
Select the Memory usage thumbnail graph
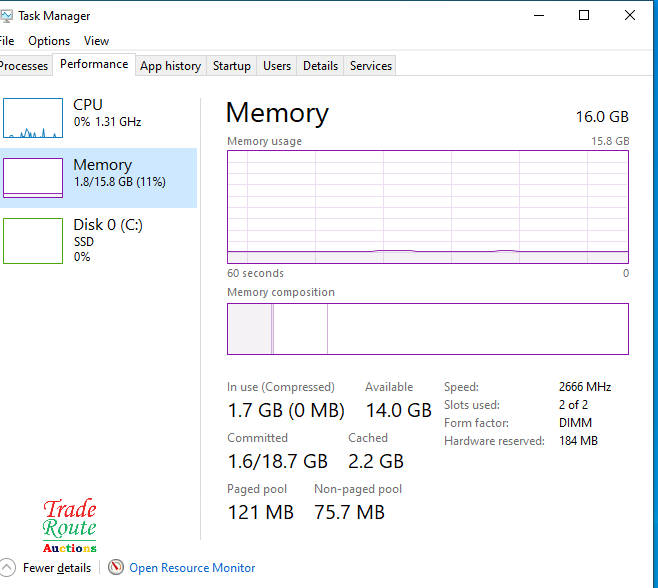point(33,178)
